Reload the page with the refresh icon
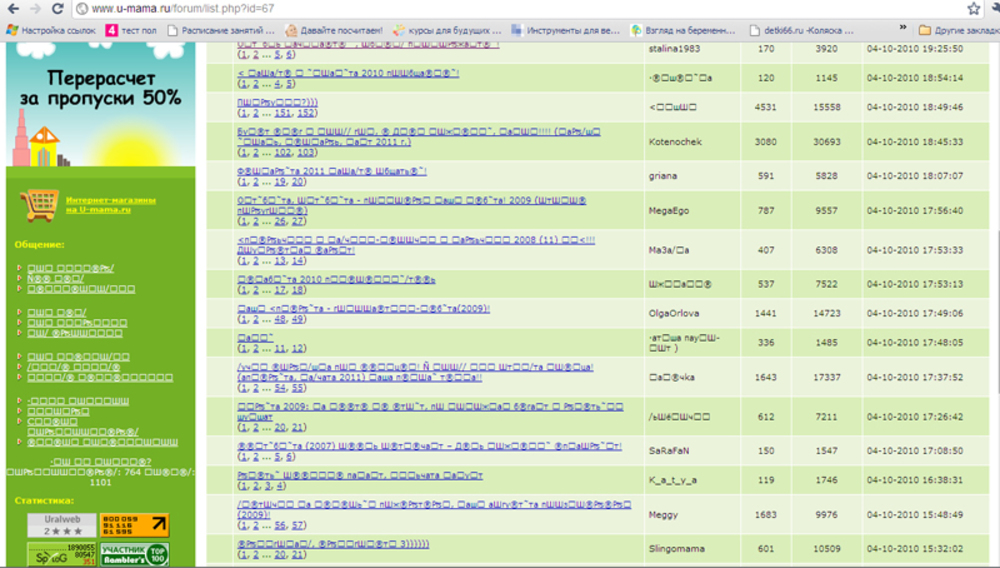 point(58,9)
